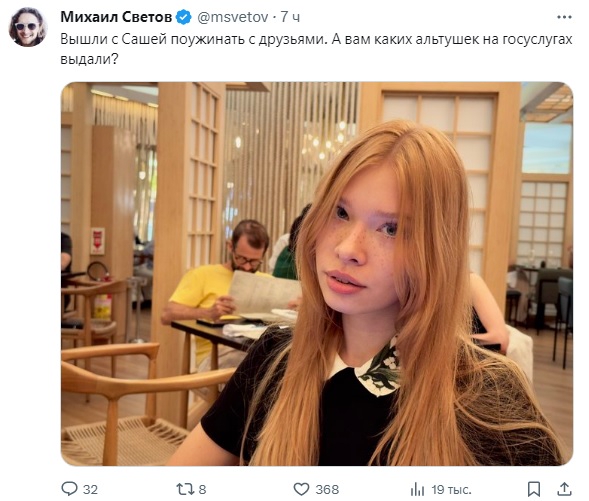Image resolution: width=589 pixels, height=501 pixels.
Task: Open the tweet permalink via the '7 ч' timestamp
Action: tap(290, 17)
